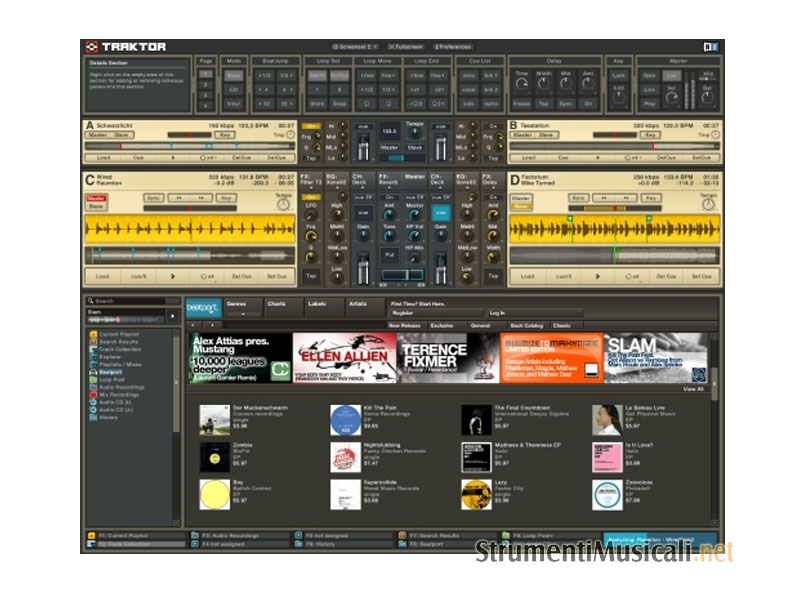The height and width of the screenshot is (600, 800).
Task: Toggle the Sync button on Deck C
Action: (155, 198)
